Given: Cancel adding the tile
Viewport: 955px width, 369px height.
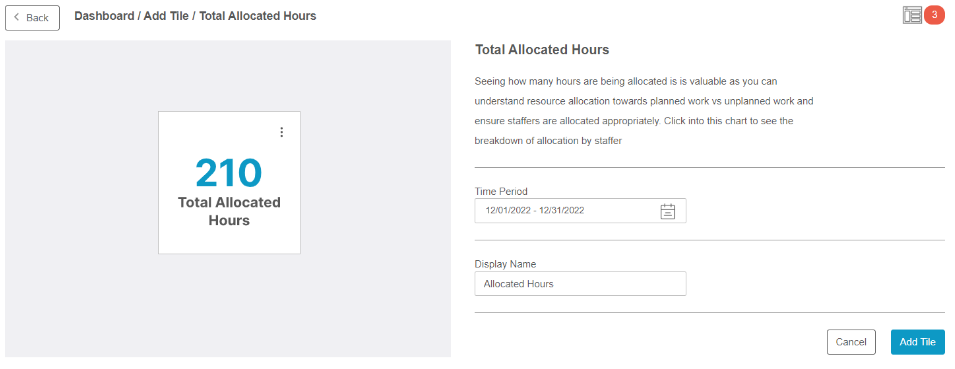Looking at the screenshot, I should pos(851,342).
